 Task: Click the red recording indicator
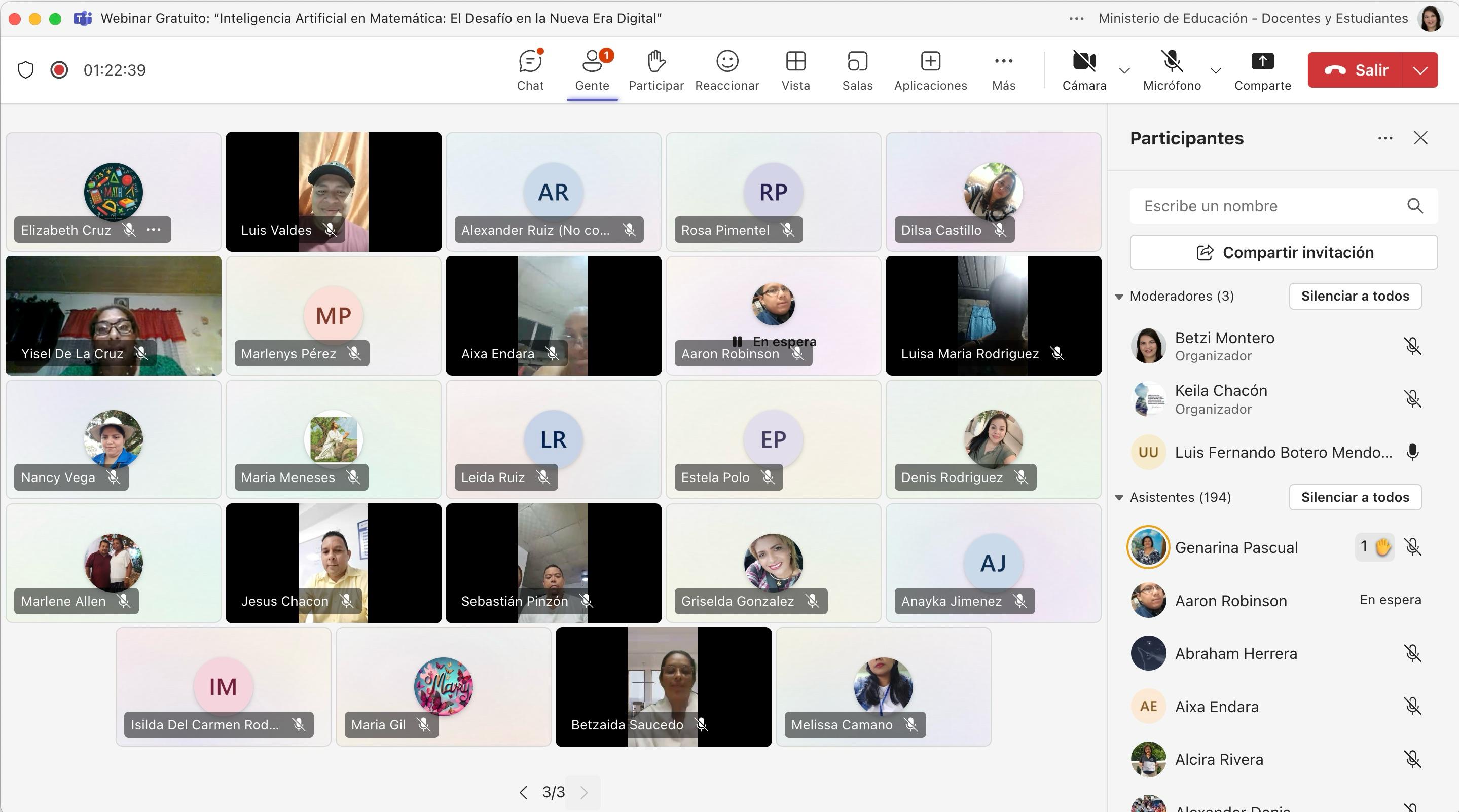coord(59,69)
